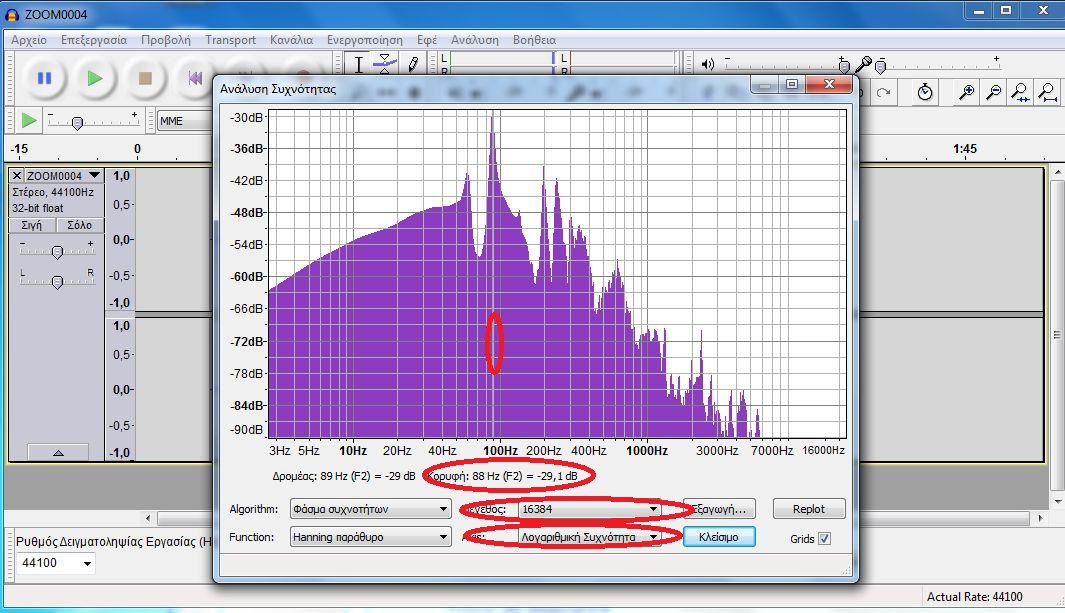Maximize the Ανάλυση Συχνότητας dialog

coord(792,84)
